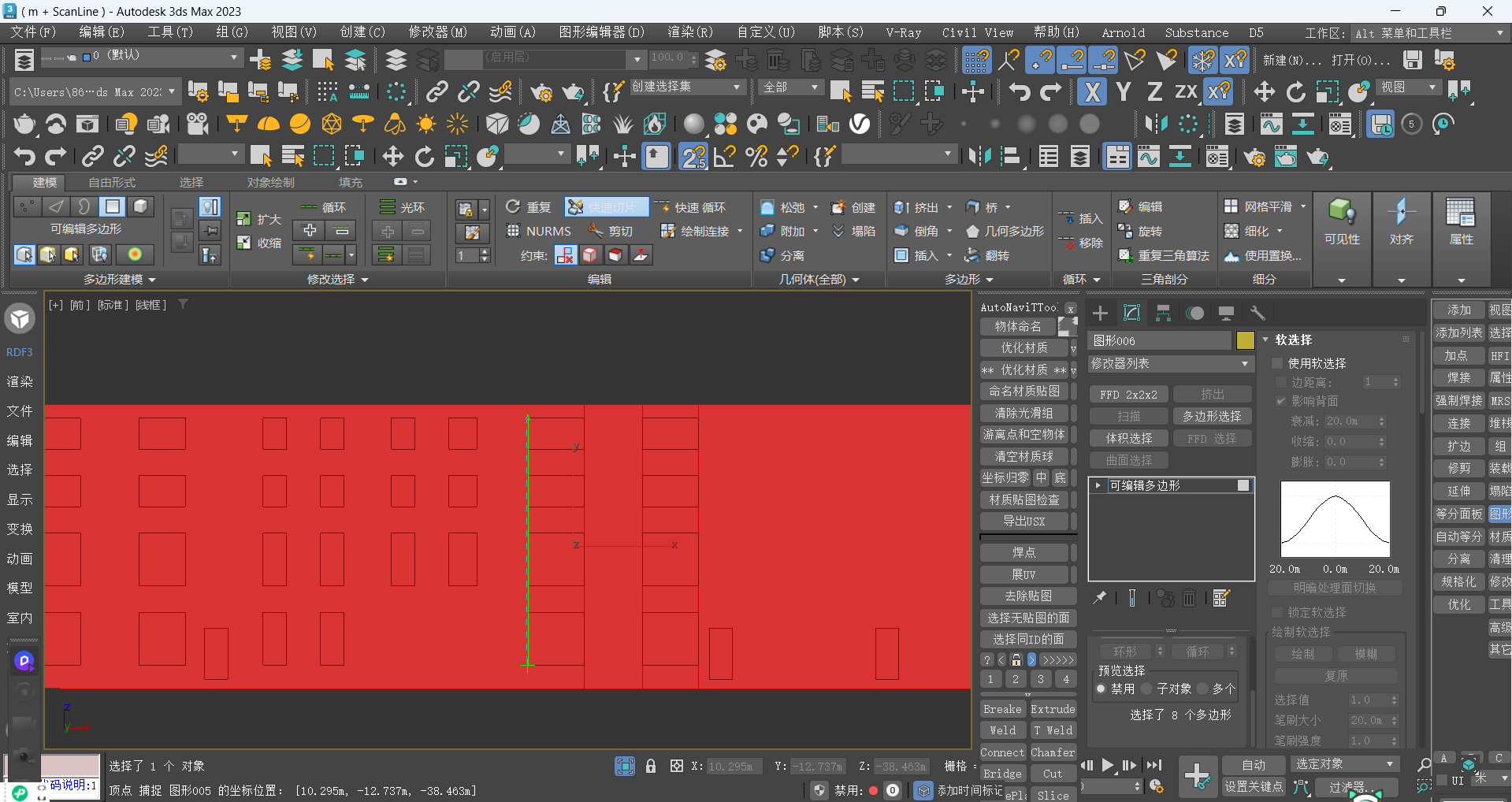Select the 多个 preview selection radio
This screenshot has width=1512, height=802.
1202,689
